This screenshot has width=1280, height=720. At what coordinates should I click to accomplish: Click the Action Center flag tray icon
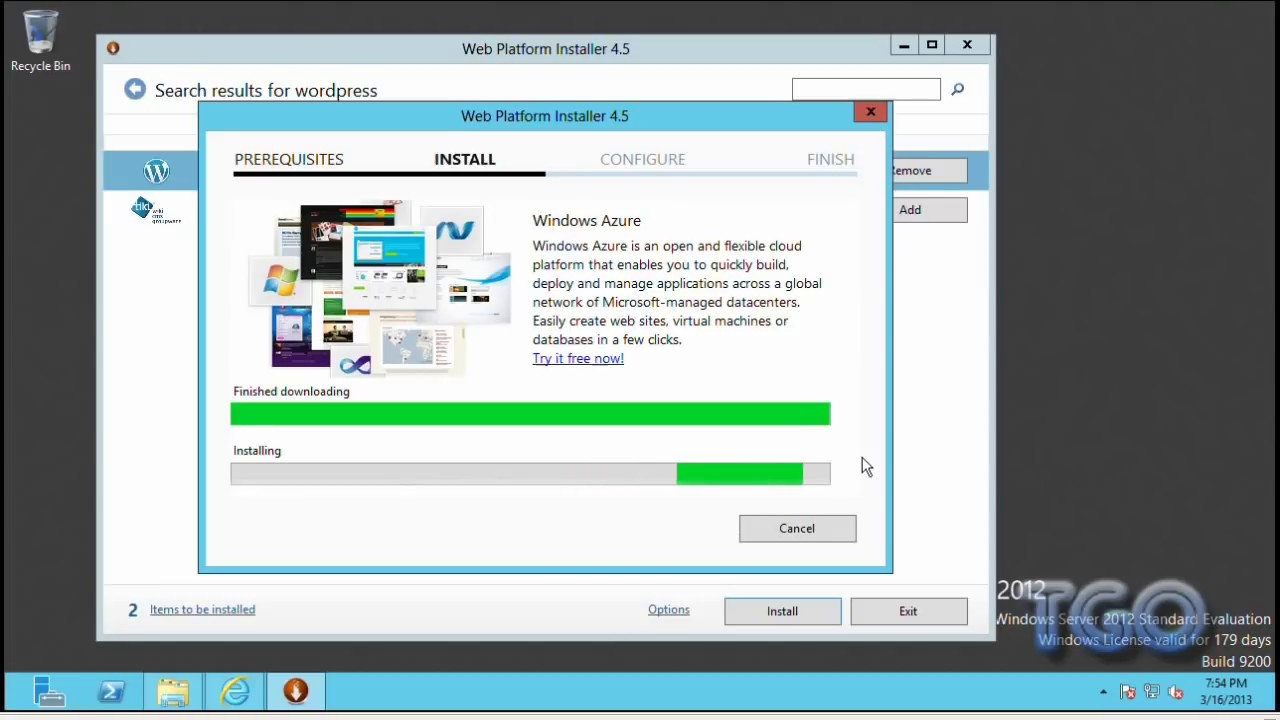point(1128,692)
